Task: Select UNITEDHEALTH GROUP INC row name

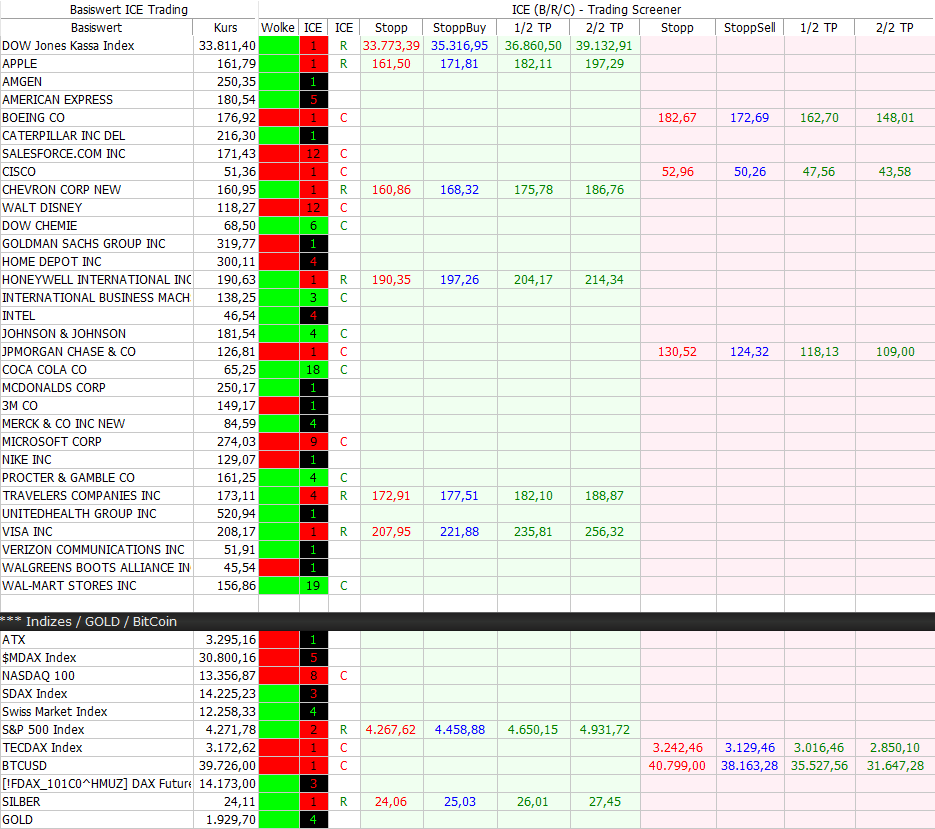Action: [79, 514]
